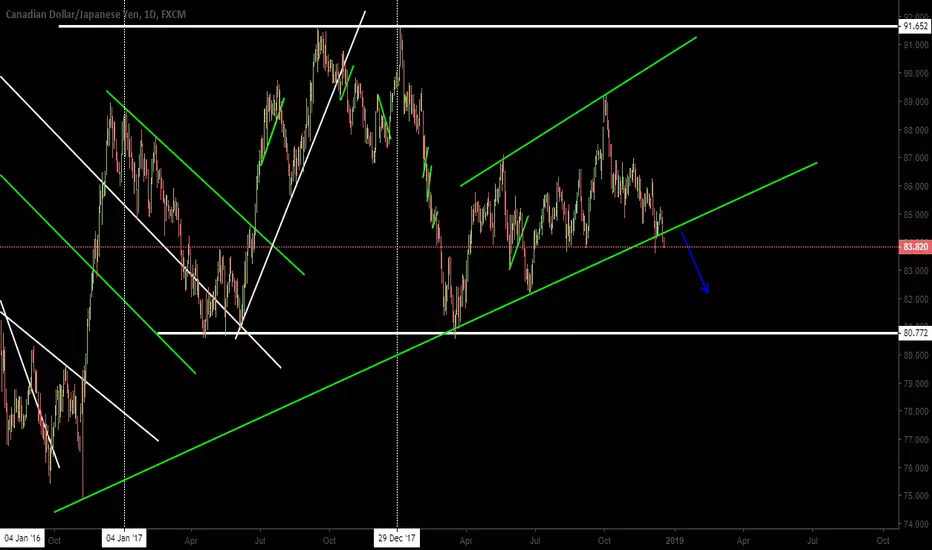Viewport: 932px width, 550px height.
Task: Click the 76.000 price axis value
Action: point(916,468)
